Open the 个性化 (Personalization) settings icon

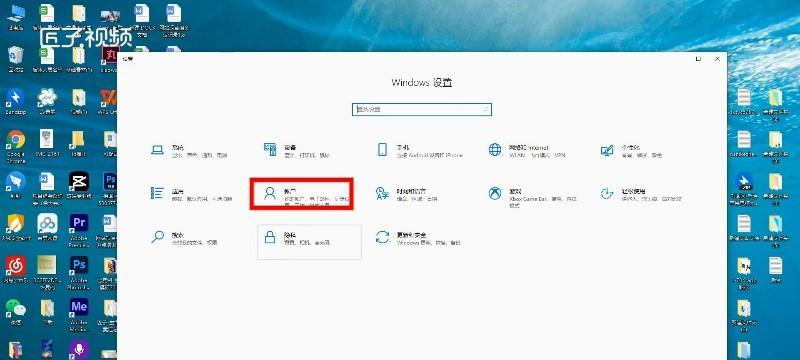pos(607,150)
